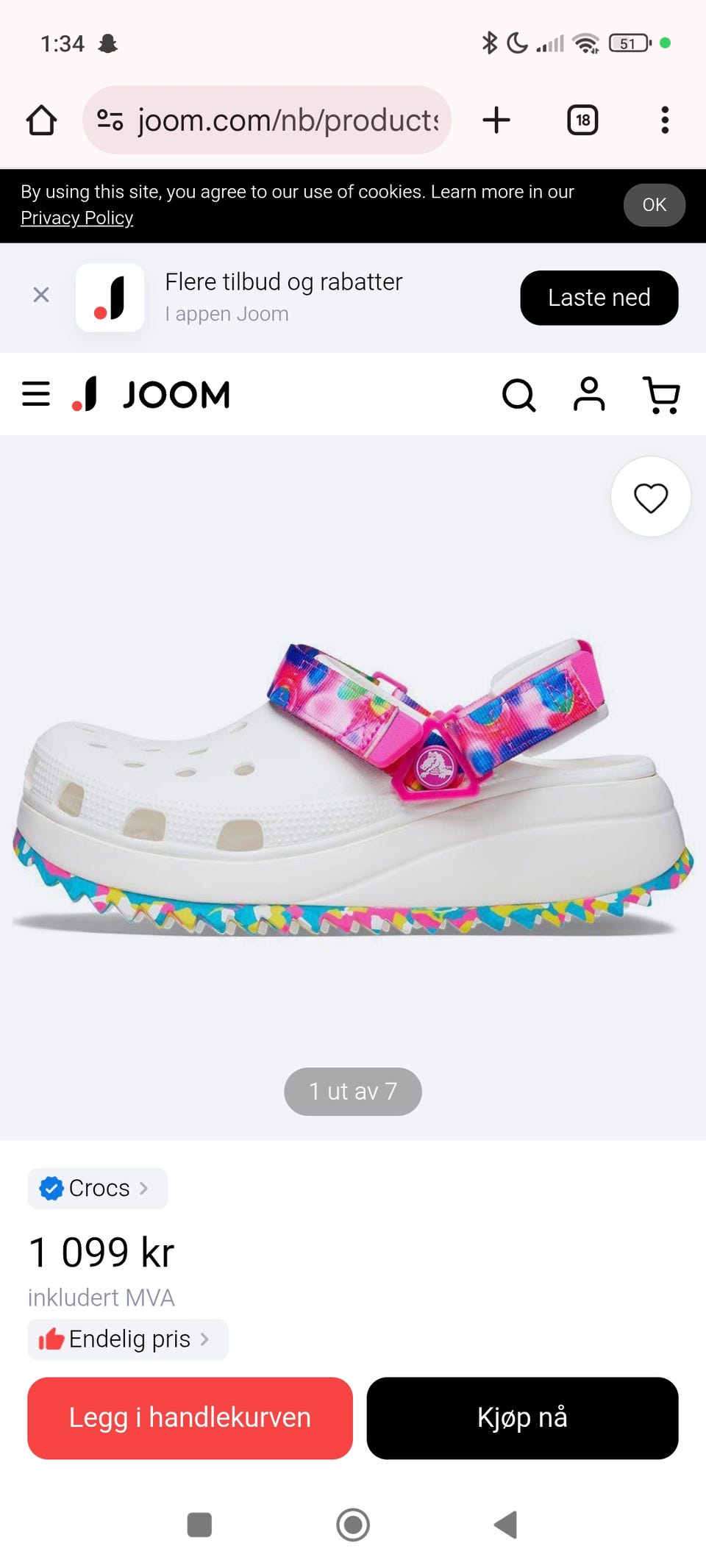Image resolution: width=706 pixels, height=1568 pixels.
Task: Tap the search magnifier icon
Action: pyautogui.click(x=518, y=395)
